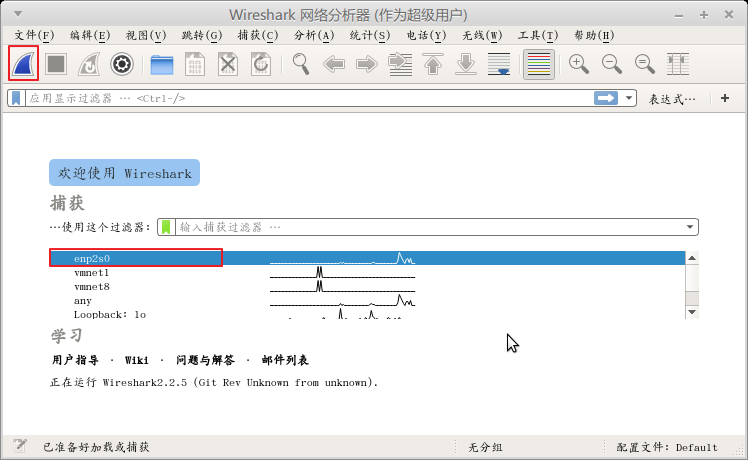748x460 pixels.
Task: Select the enp2s0 interface
Action: click(x=367, y=258)
